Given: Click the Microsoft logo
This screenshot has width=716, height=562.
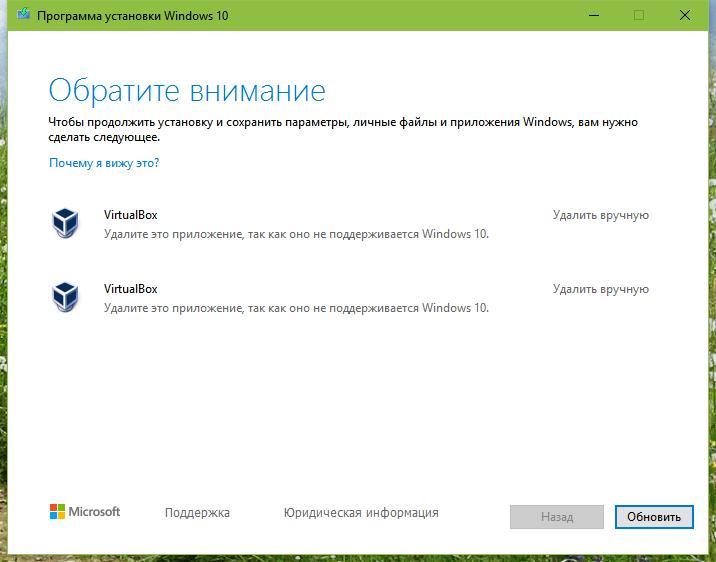Looking at the screenshot, I should (x=85, y=512).
